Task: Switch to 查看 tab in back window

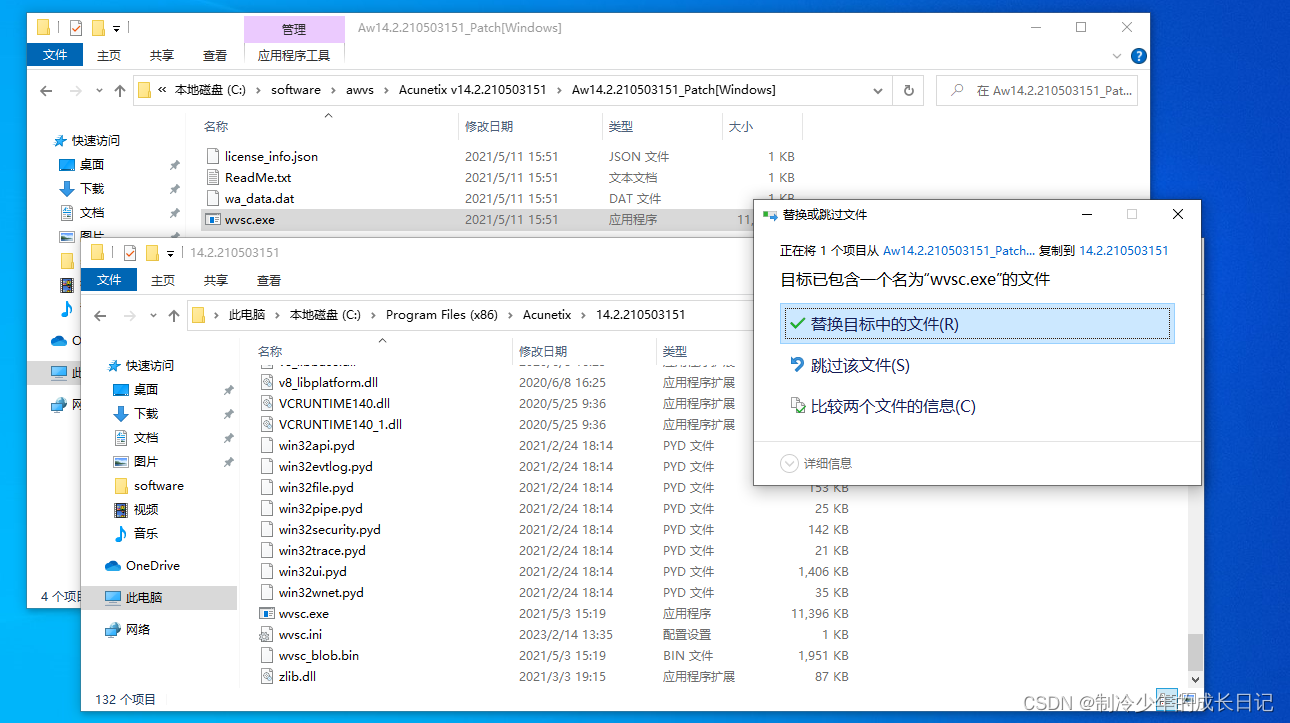Action: [215, 56]
